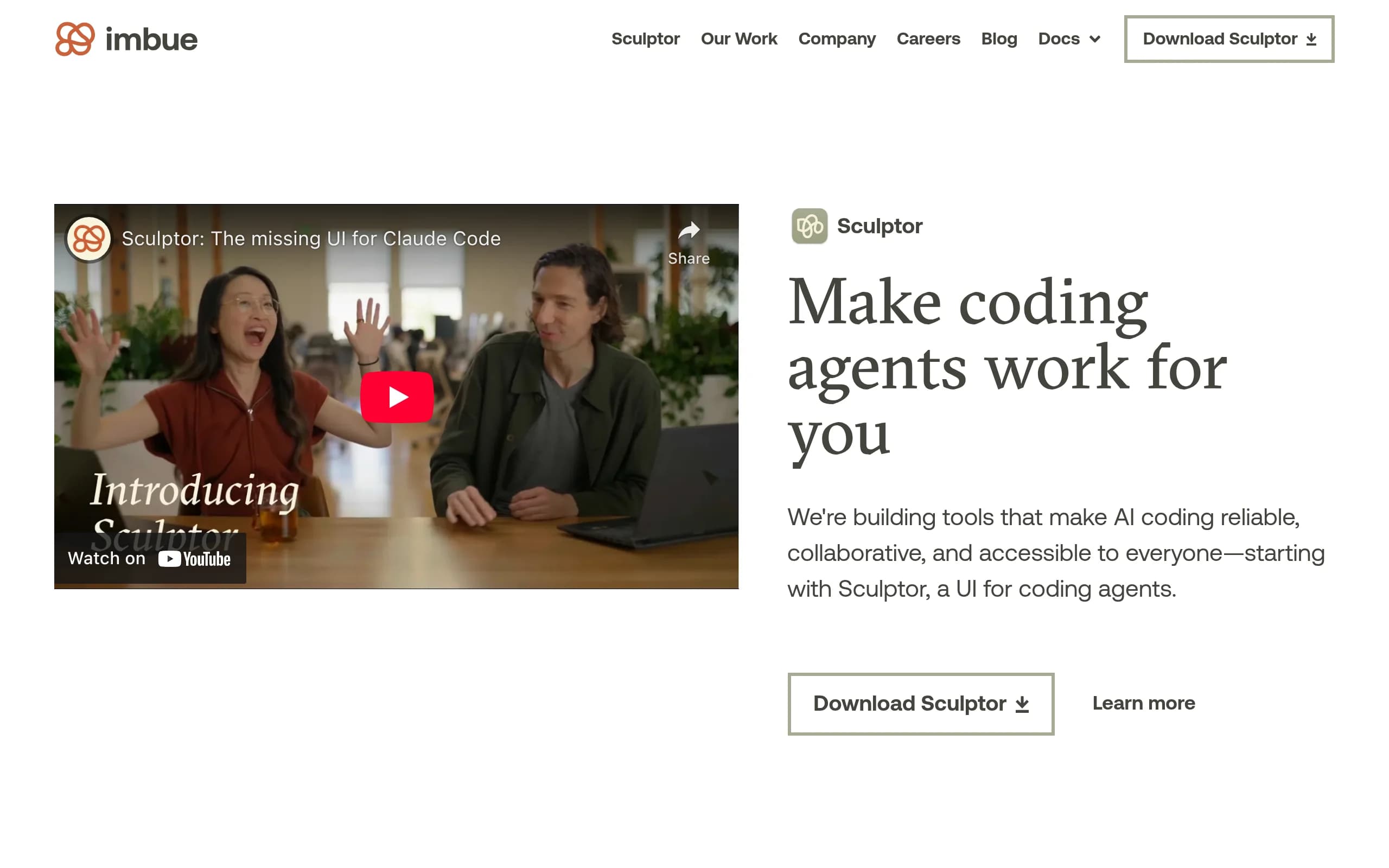
Task: Click the Share arrow on the video
Action: click(689, 244)
